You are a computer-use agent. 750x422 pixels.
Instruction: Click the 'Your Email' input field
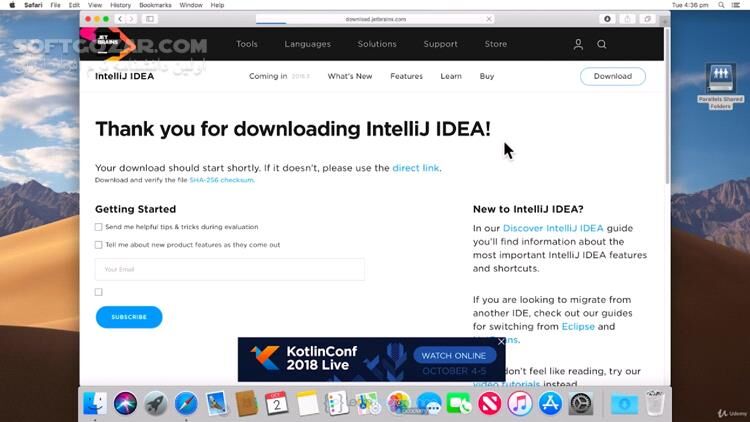tap(230, 269)
